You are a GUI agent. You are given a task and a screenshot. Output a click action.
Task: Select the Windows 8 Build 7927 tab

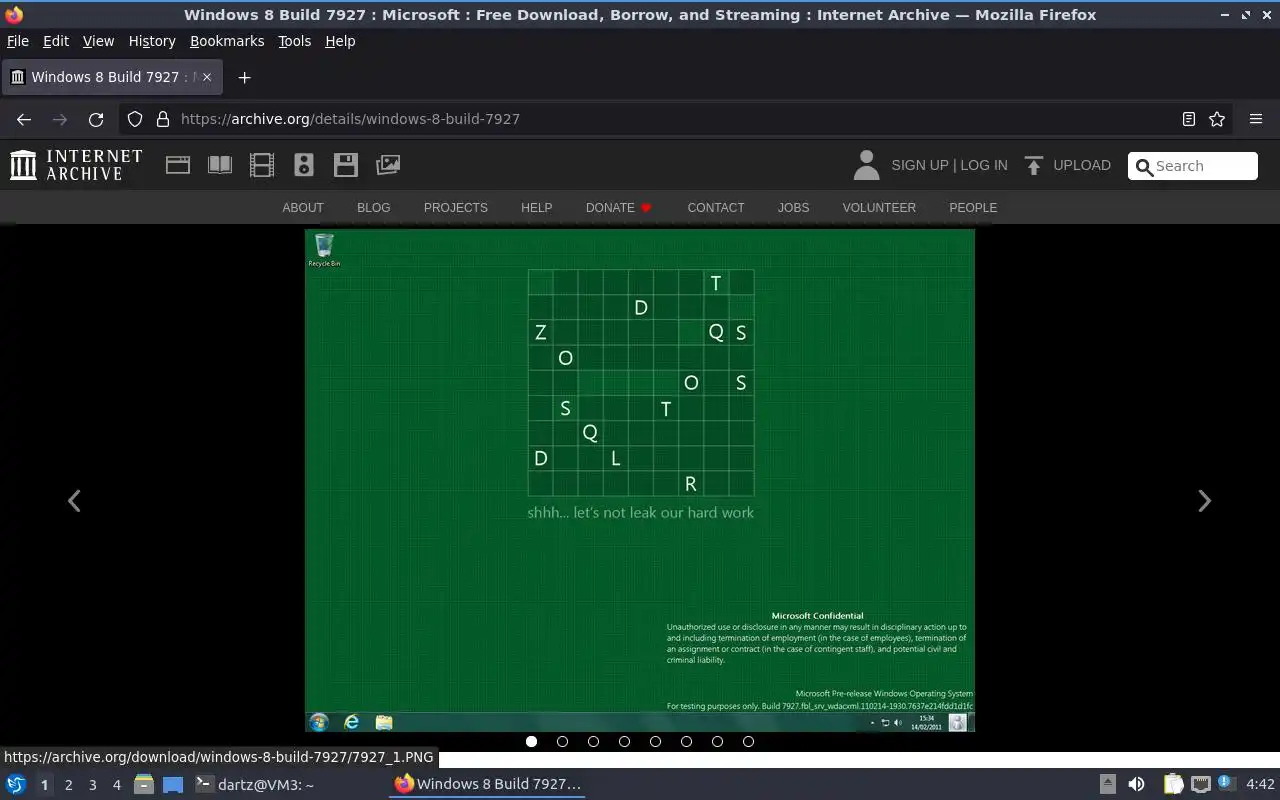(x=112, y=77)
